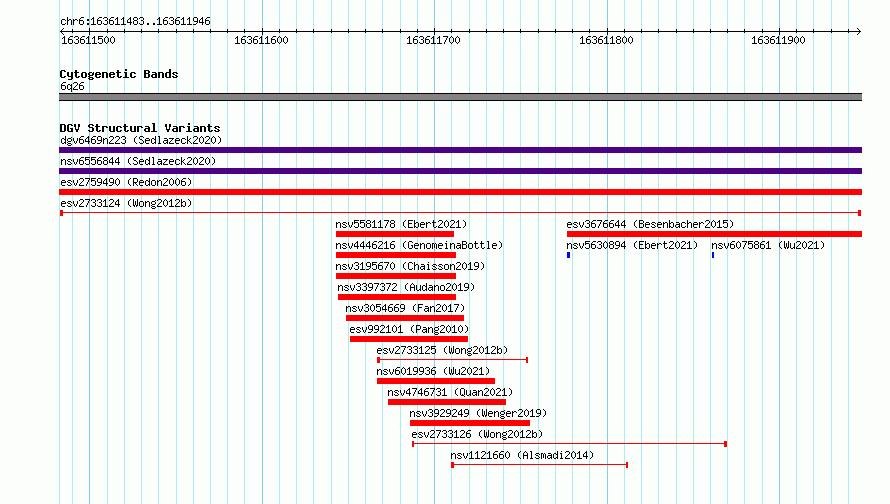Click the thin red line of esv2733125
890x504 pixels.
[452, 360]
